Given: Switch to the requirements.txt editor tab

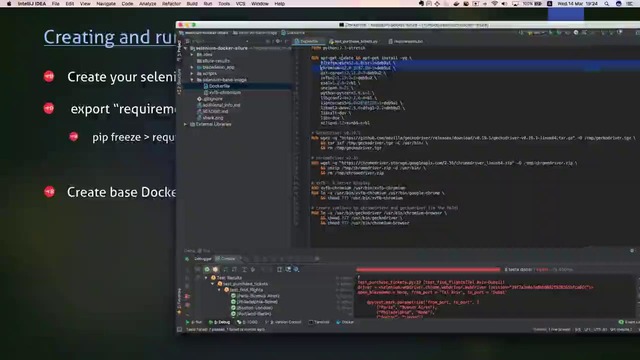Looking at the screenshot, I should 406,41.
